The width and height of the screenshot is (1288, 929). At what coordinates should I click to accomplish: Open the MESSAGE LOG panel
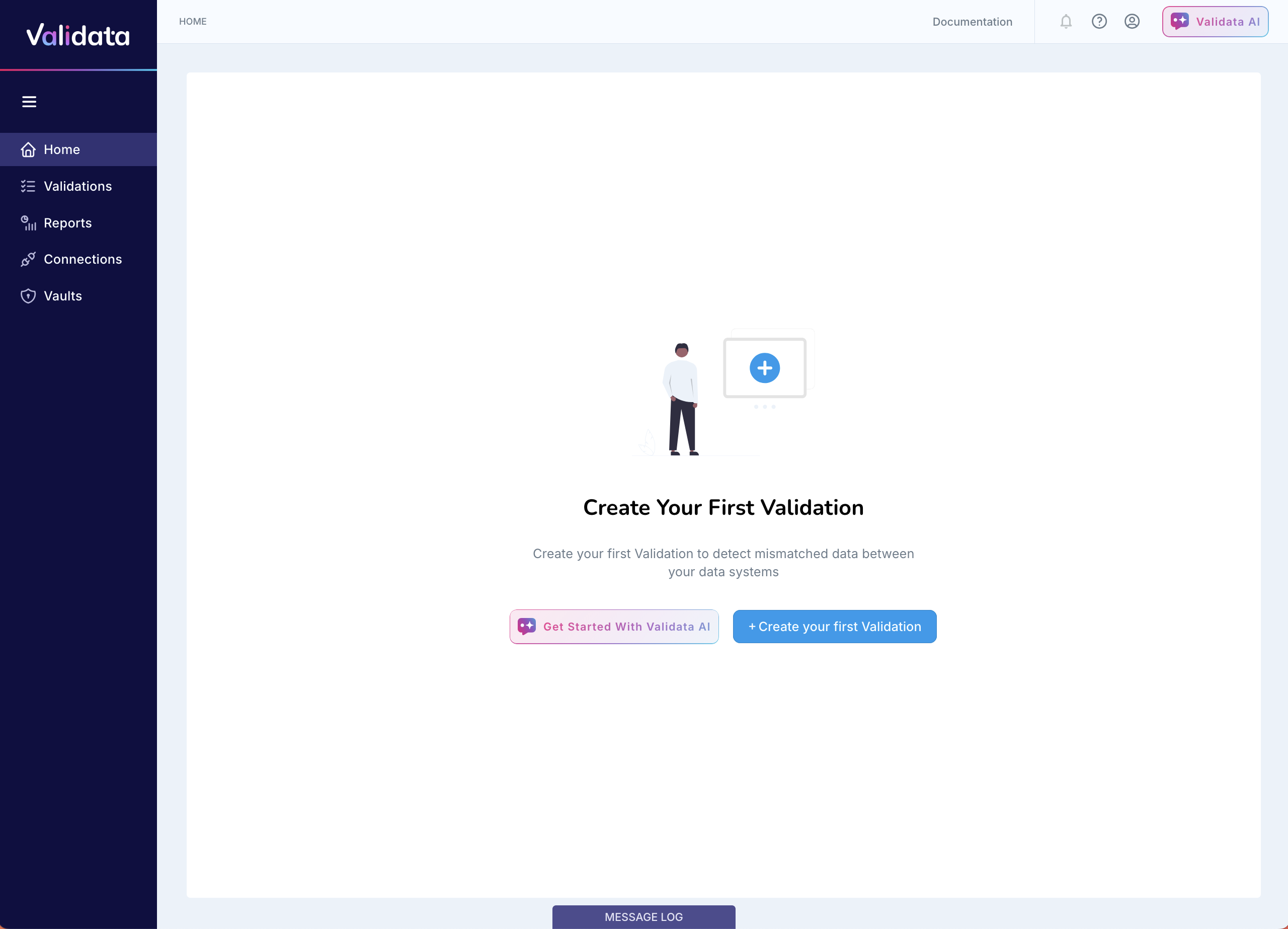[643, 916]
